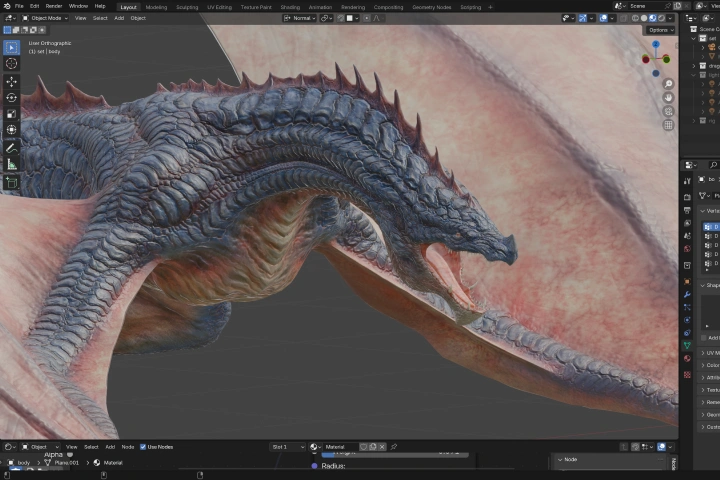
Task: Click the body breadcrumb in node editor
Action: click(20, 463)
